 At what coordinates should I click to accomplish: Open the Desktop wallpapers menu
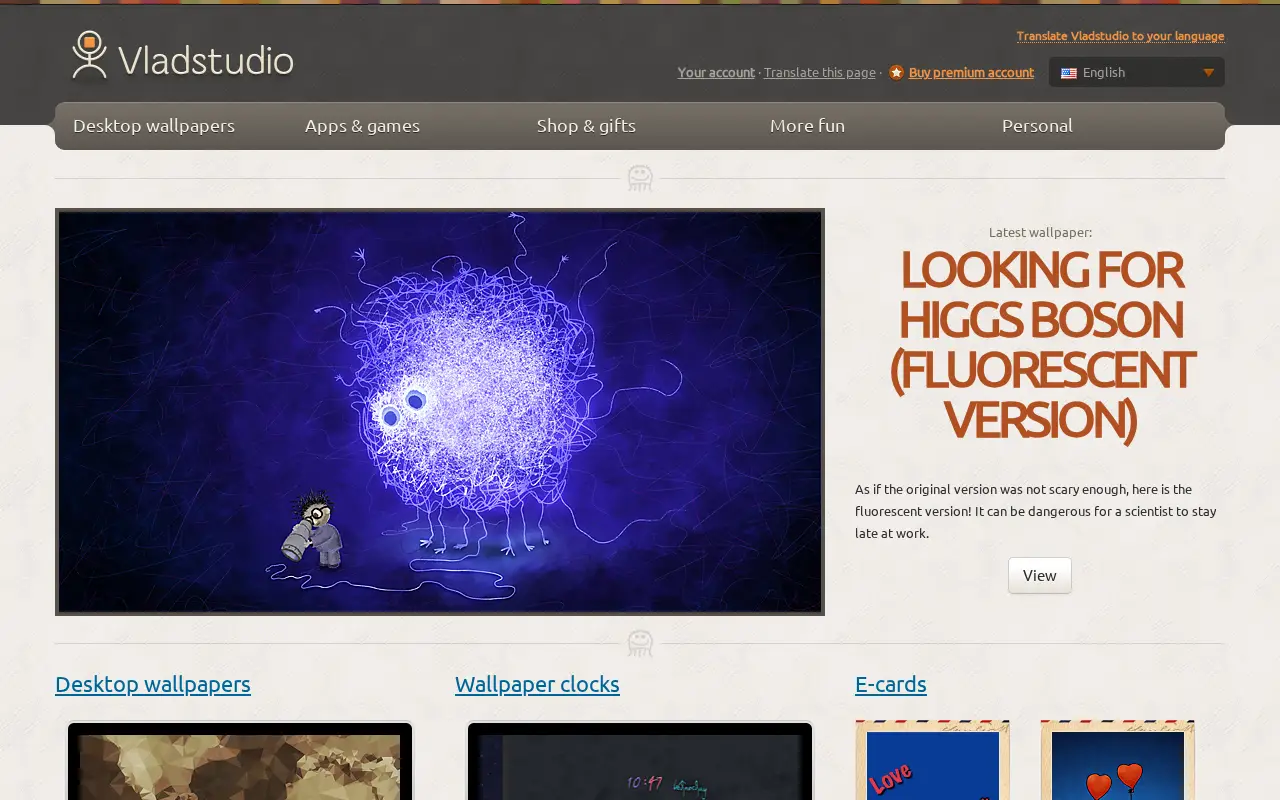point(154,126)
